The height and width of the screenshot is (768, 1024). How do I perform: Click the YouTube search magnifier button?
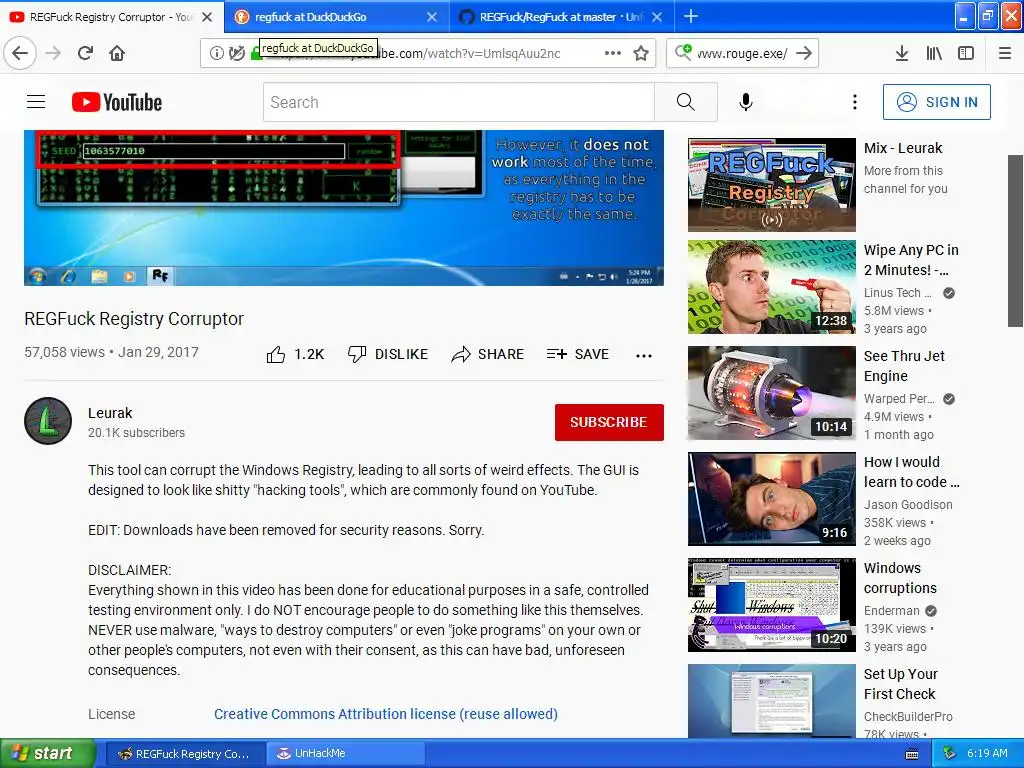pos(686,102)
